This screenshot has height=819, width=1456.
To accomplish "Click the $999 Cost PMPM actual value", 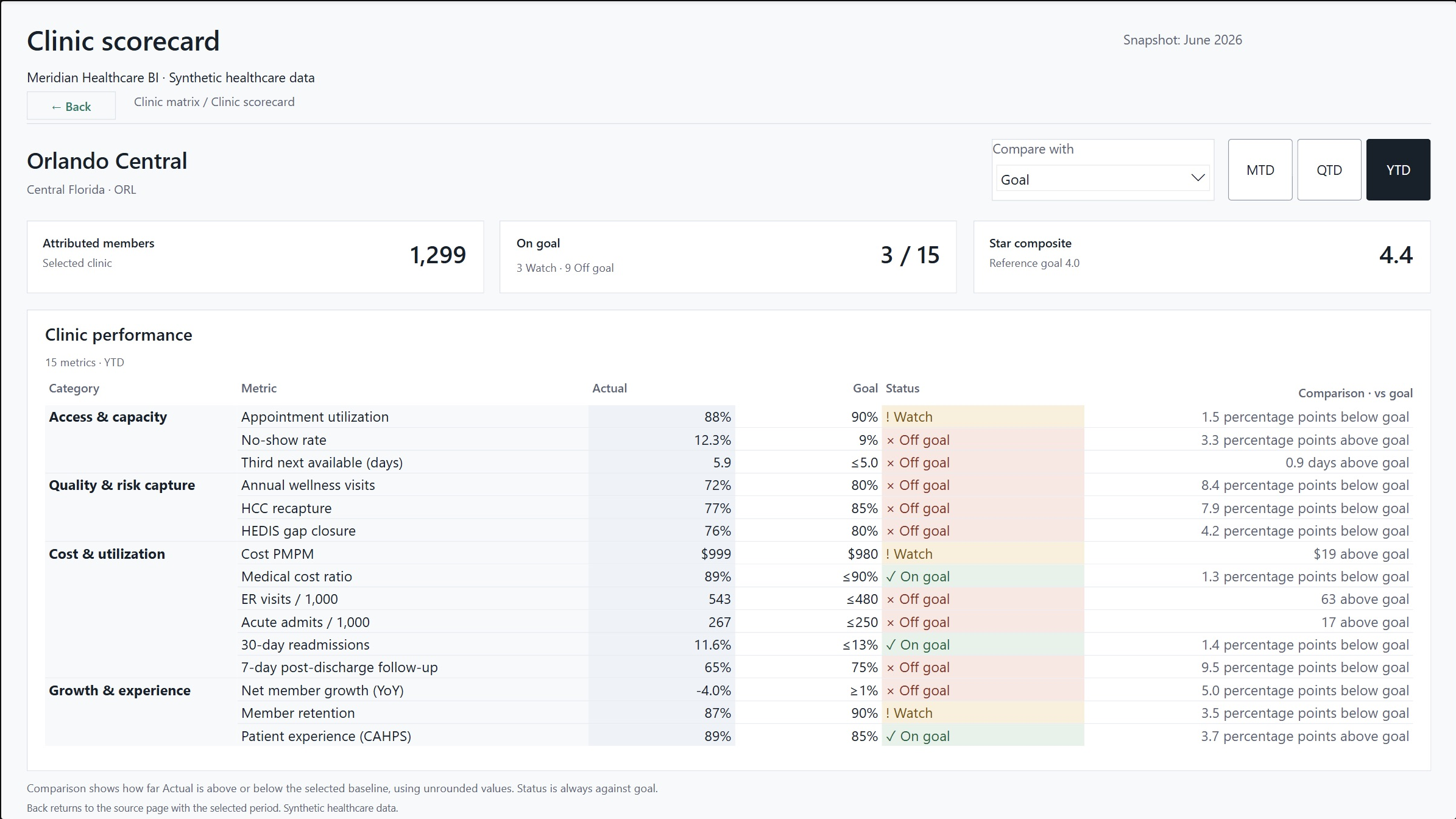I will tap(716, 554).
